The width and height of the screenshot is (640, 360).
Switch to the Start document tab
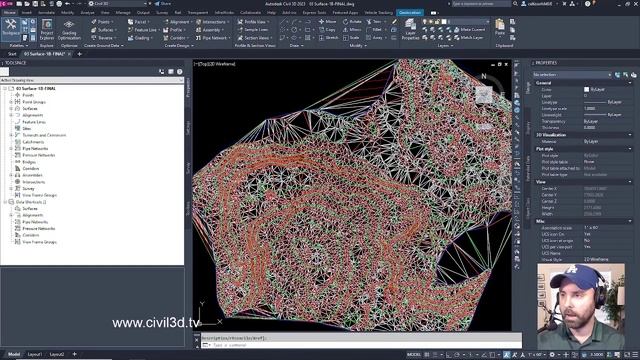(x=12, y=54)
